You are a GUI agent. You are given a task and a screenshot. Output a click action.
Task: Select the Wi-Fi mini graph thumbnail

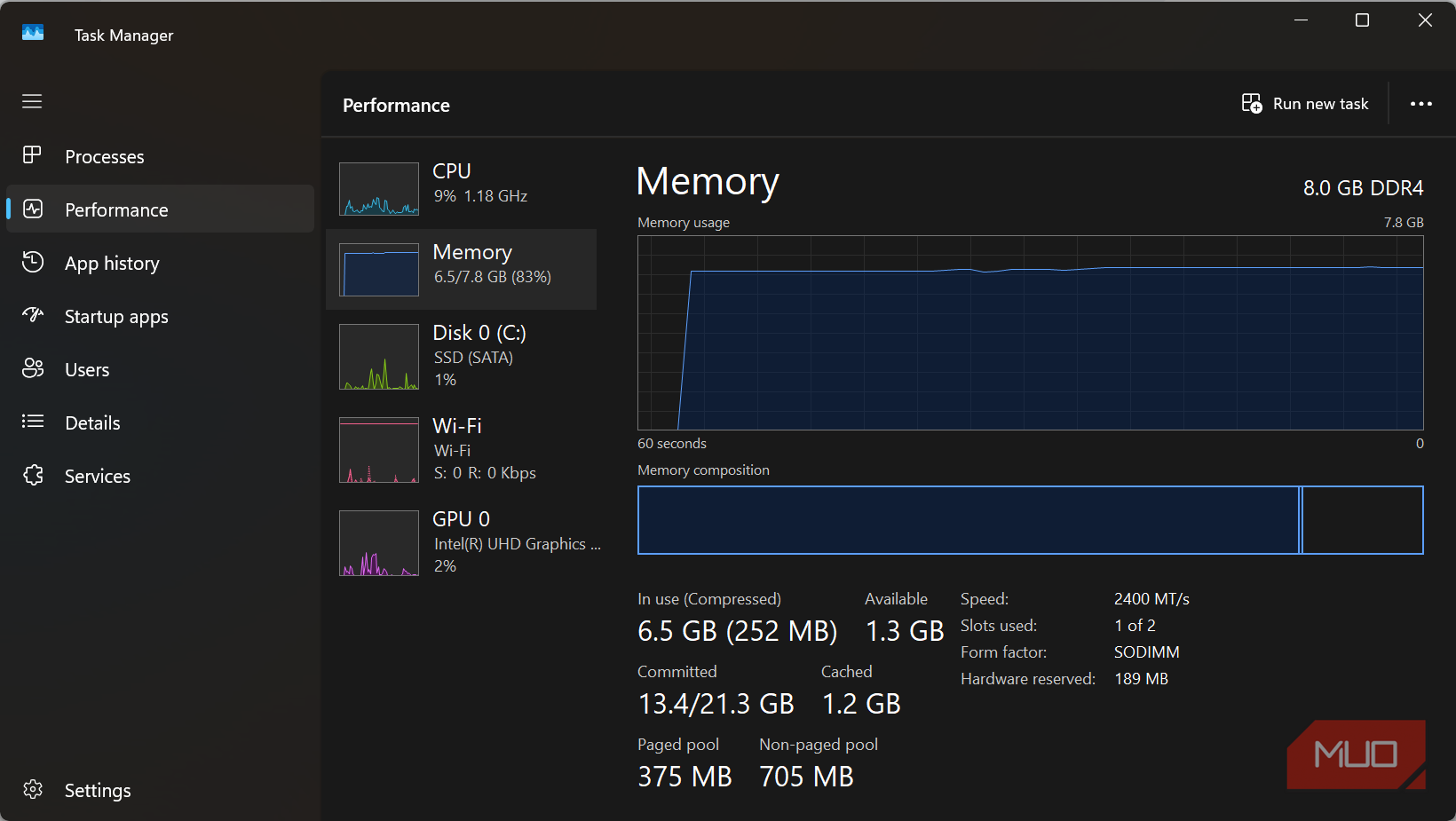[x=379, y=450]
